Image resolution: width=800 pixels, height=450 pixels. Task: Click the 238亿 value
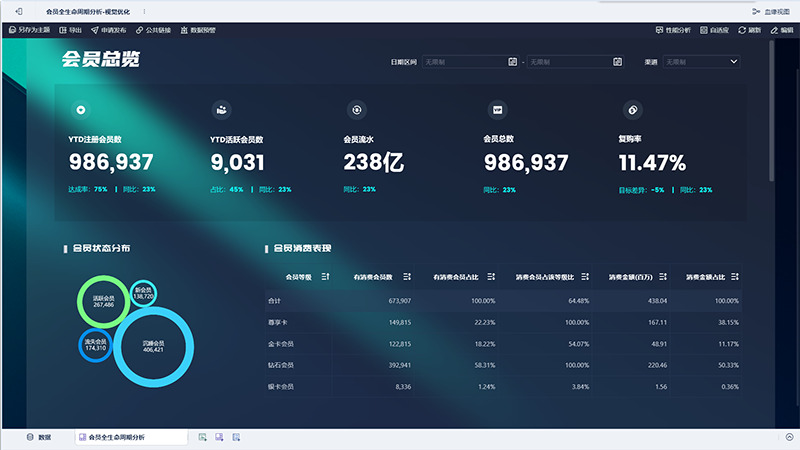[x=373, y=162]
